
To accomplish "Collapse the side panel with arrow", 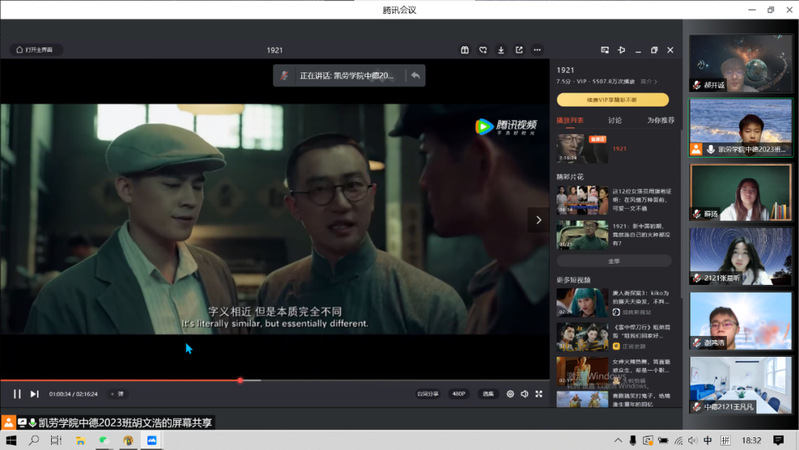I will coord(539,220).
